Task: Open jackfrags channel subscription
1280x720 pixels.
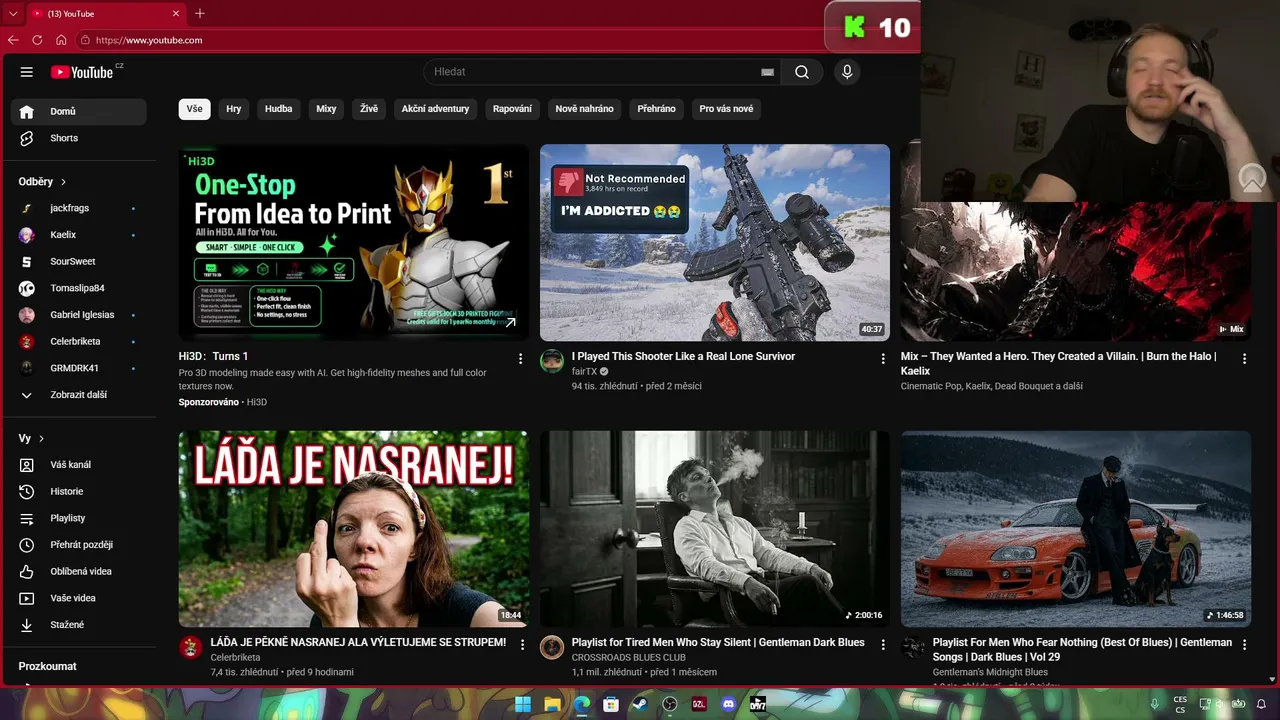Action: [79, 208]
